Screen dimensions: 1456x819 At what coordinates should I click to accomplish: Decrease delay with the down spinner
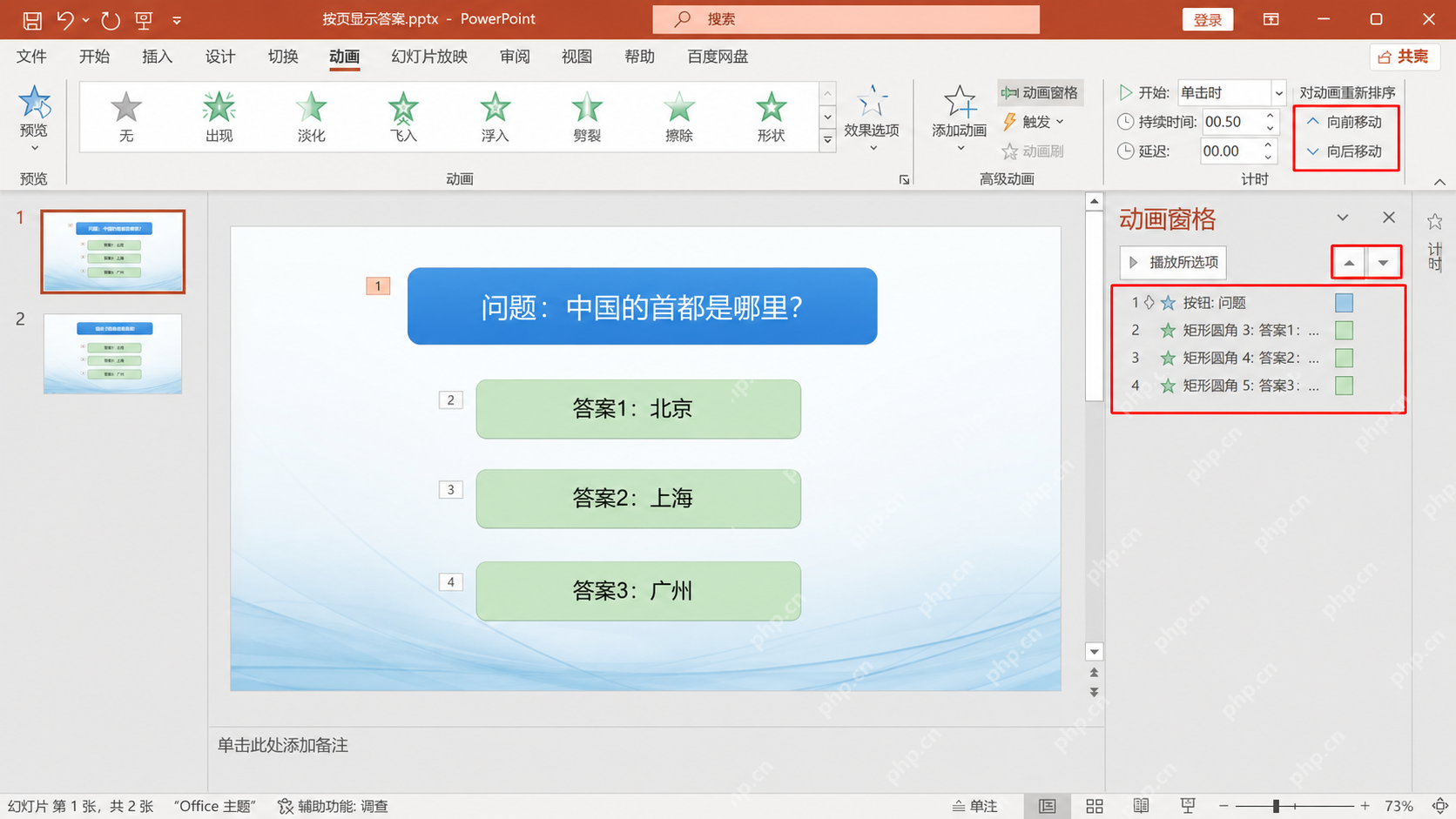point(1268,158)
